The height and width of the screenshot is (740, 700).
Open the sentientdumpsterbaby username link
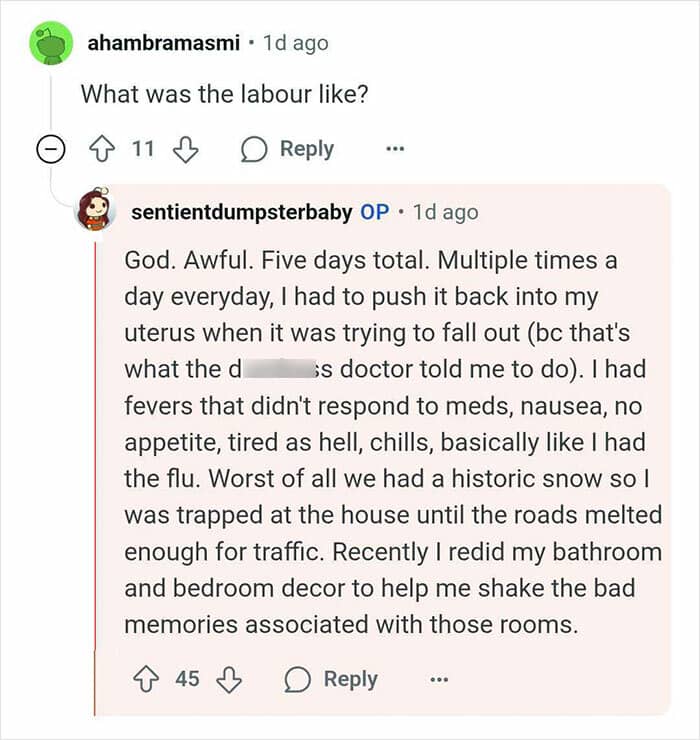pos(241,212)
